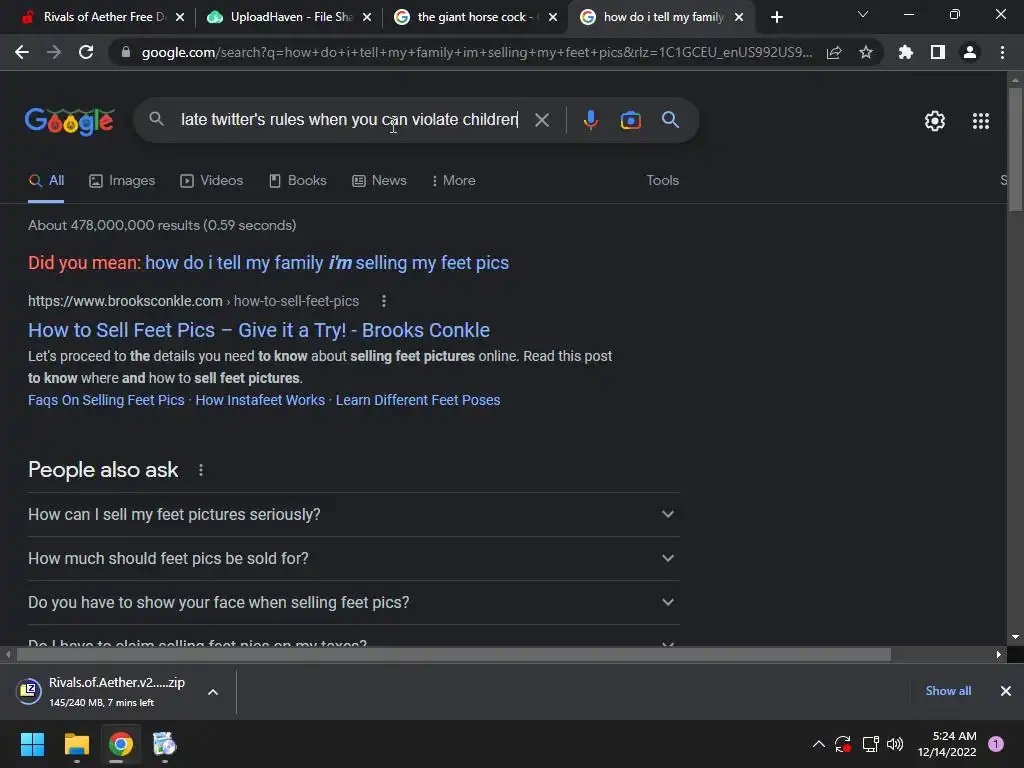Open Google apps grid
1024x768 pixels.
(x=981, y=121)
